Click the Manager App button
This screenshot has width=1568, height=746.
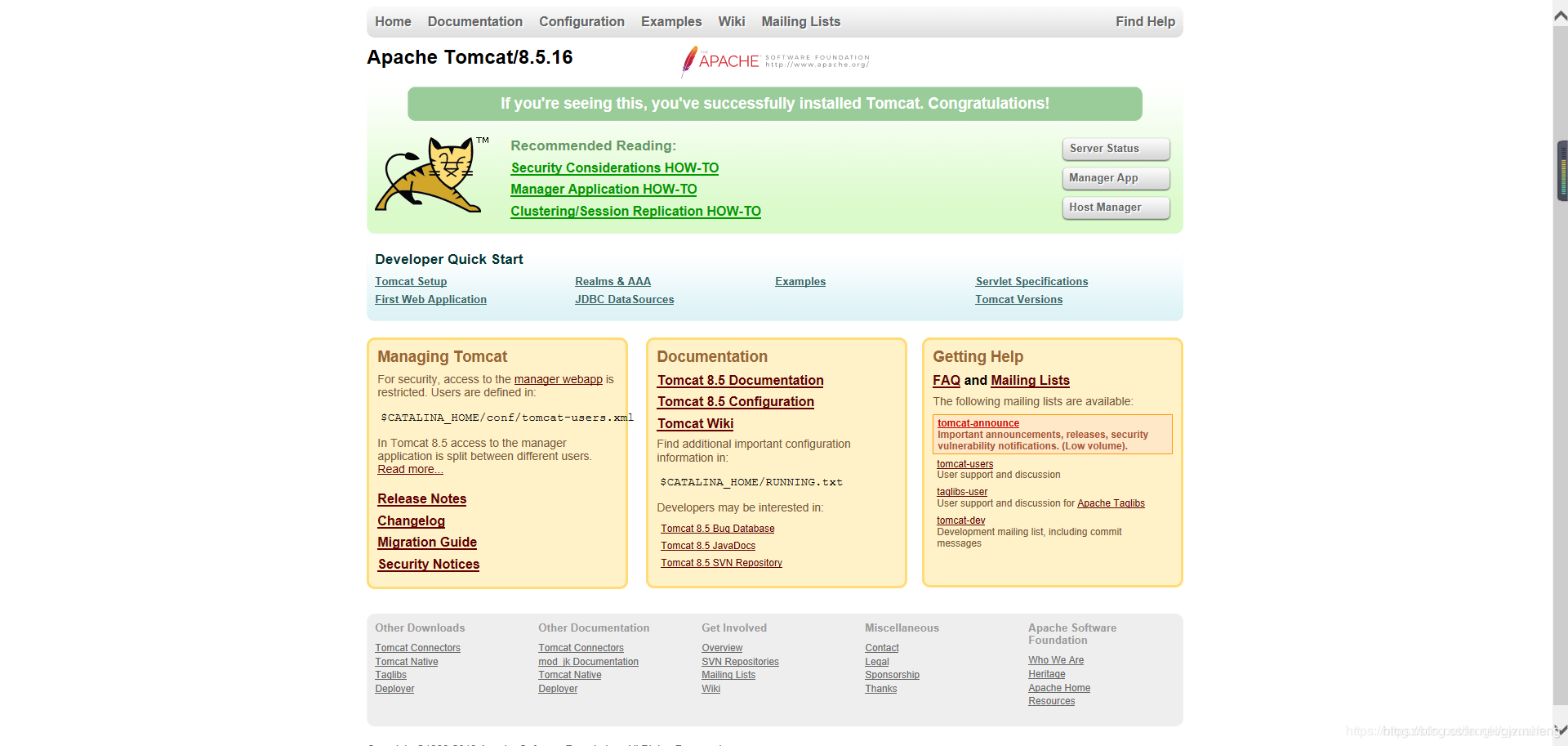[1116, 178]
